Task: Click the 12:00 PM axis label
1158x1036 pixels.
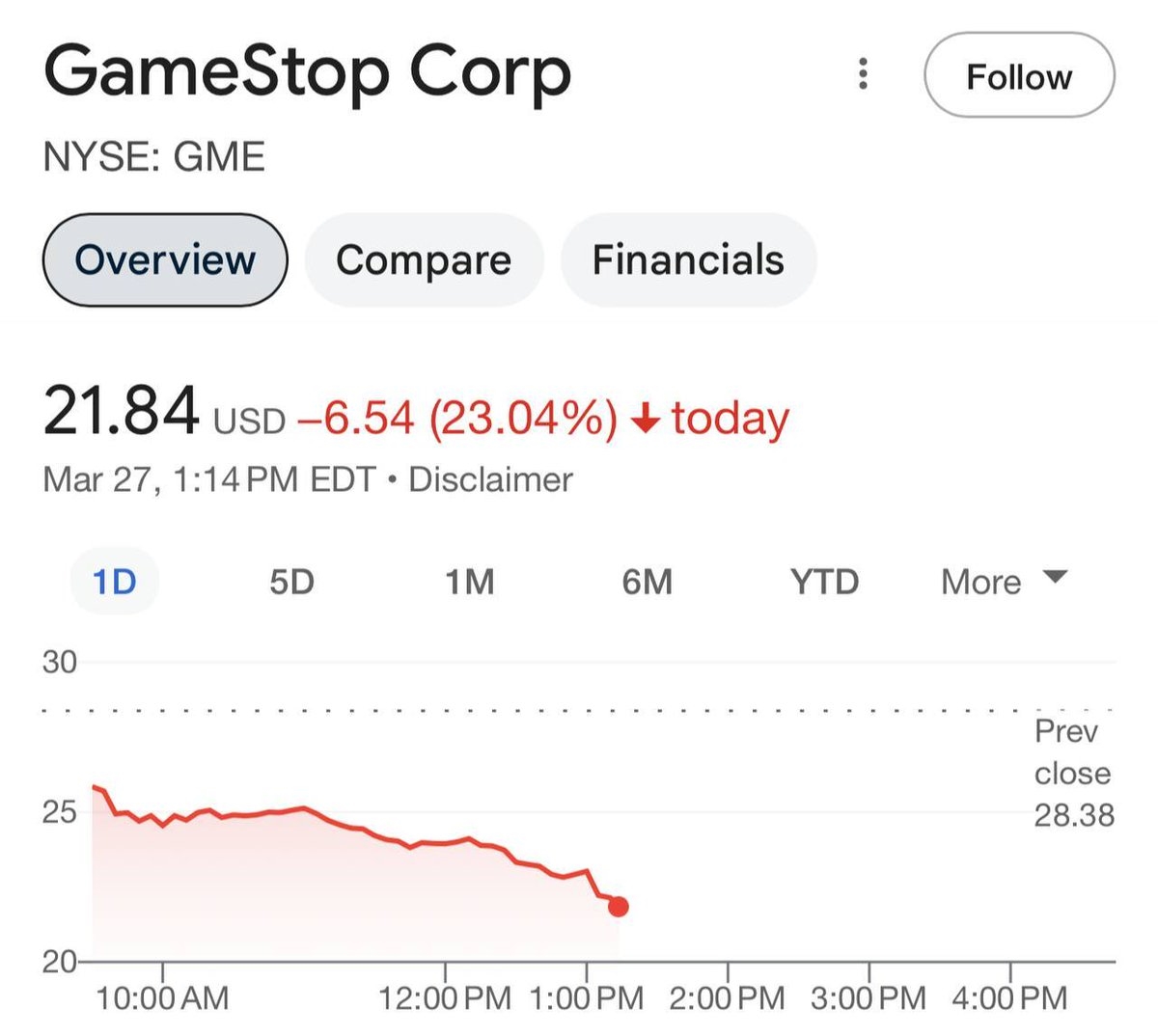Action: pos(445,997)
